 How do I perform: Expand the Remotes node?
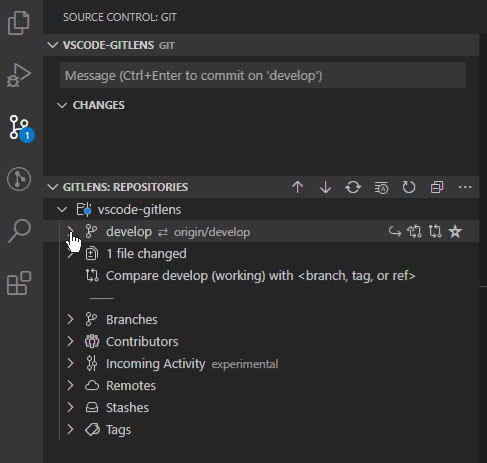point(70,386)
